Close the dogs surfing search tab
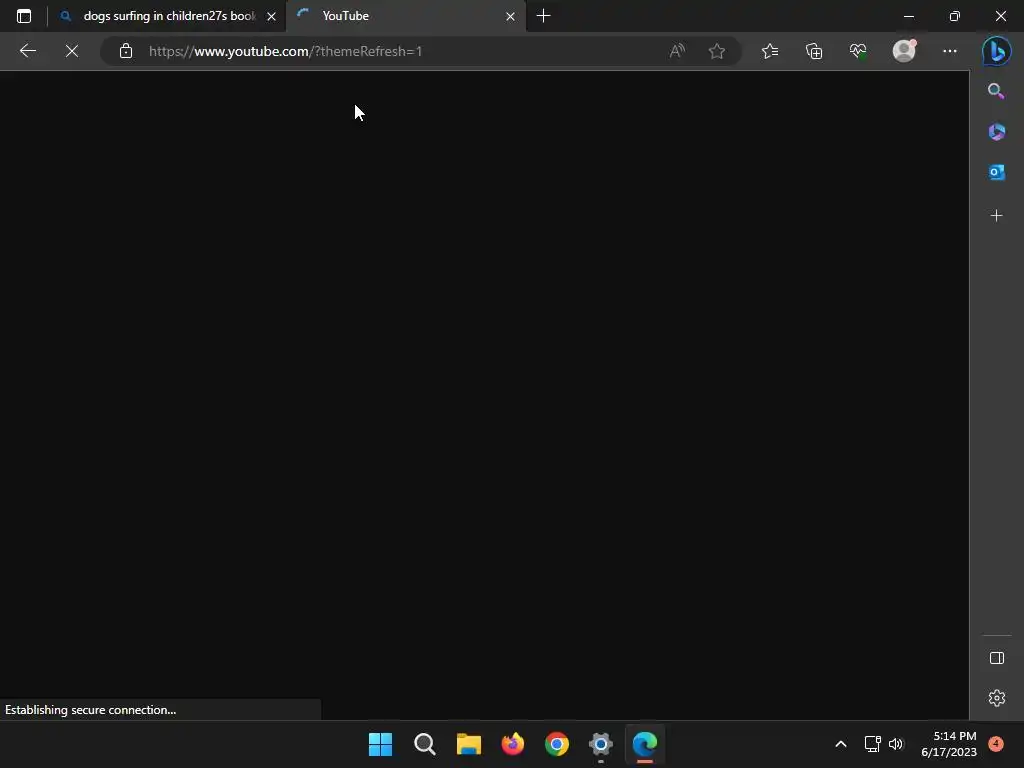 tap(272, 16)
